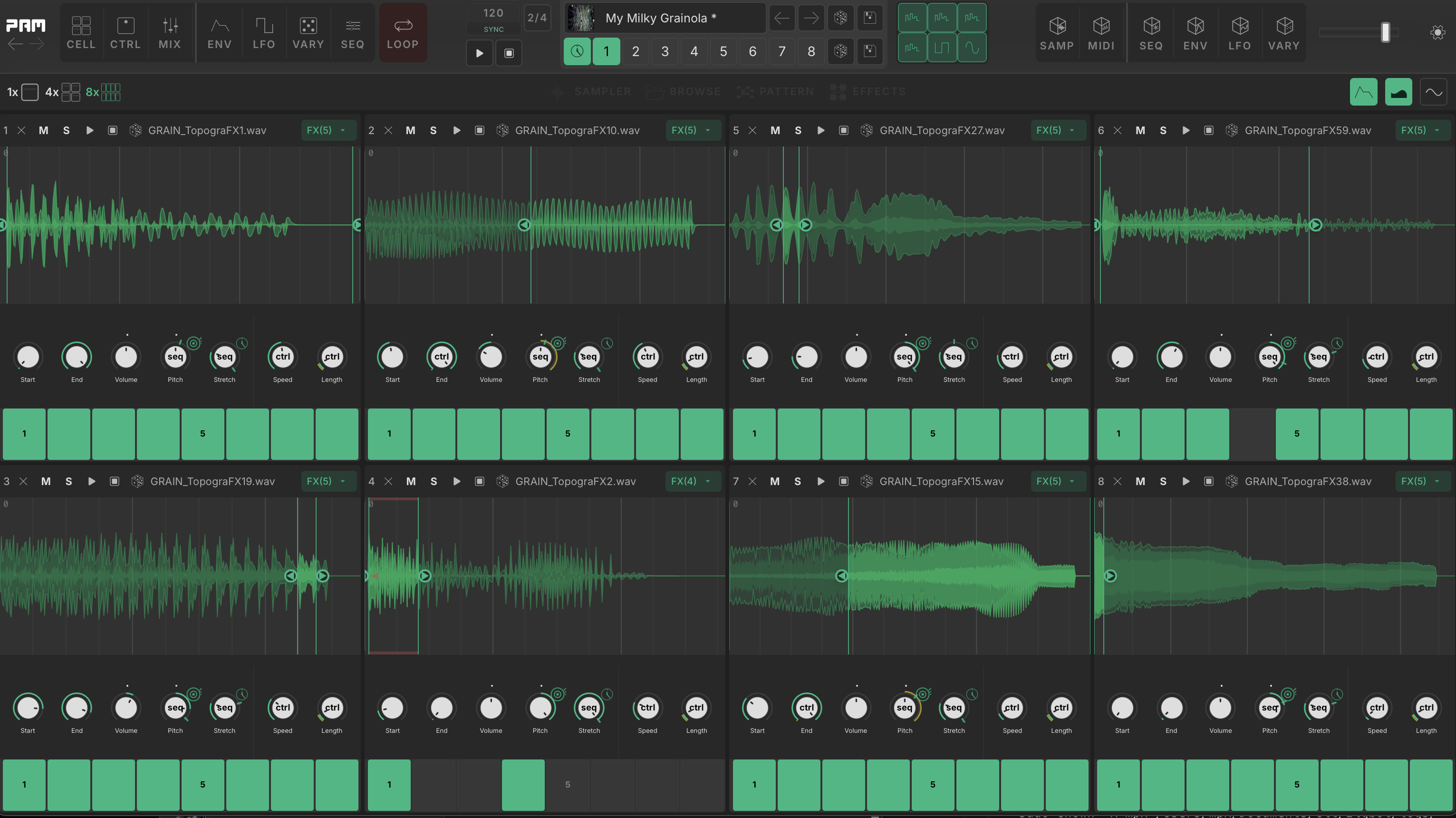Mute cell 1 GRAIN_TopograFX1.wav
The height and width of the screenshot is (818, 1456).
tap(44, 131)
